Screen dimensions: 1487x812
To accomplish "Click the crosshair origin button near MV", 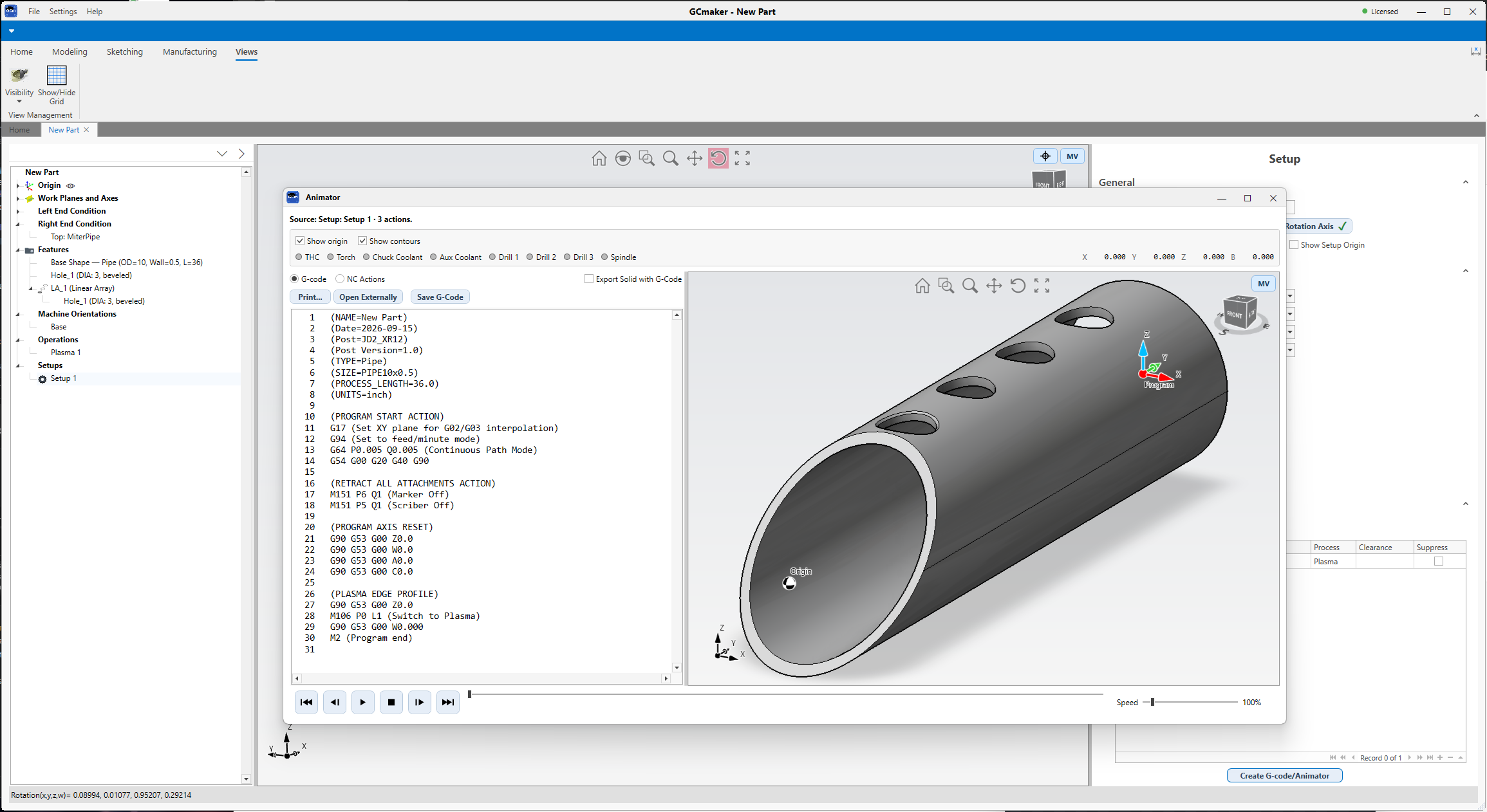I will 1045,156.
